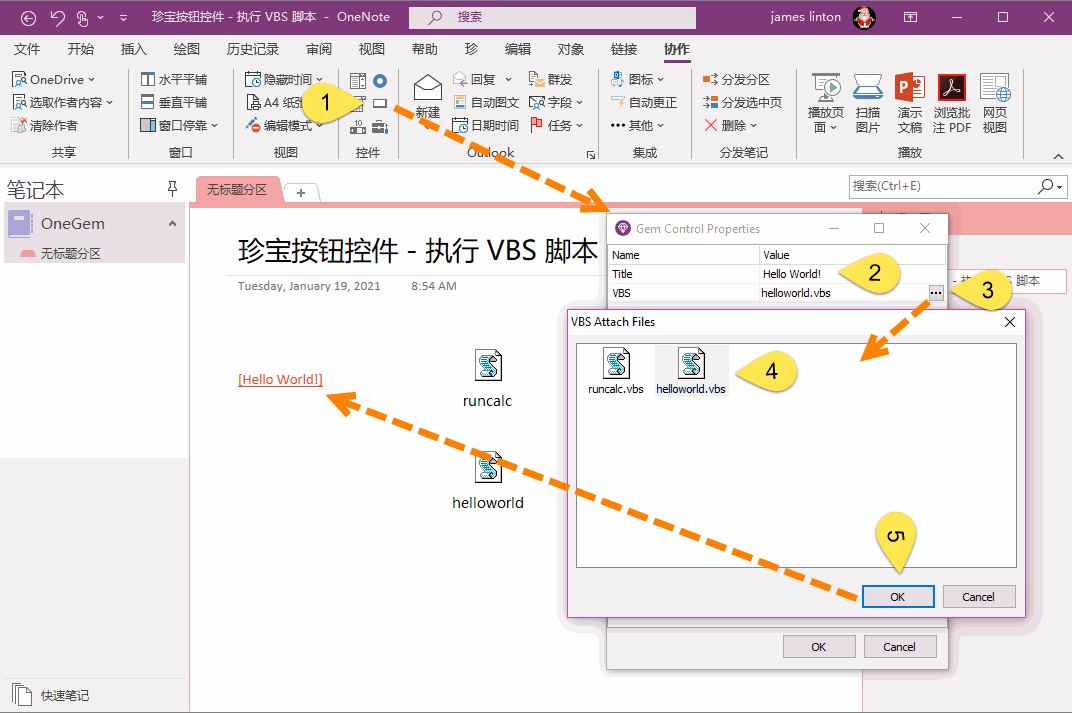Image resolution: width=1072 pixels, height=713 pixels.
Task: Switch to the 历史记录 ribbon tab
Action: [x=253, y=49]
